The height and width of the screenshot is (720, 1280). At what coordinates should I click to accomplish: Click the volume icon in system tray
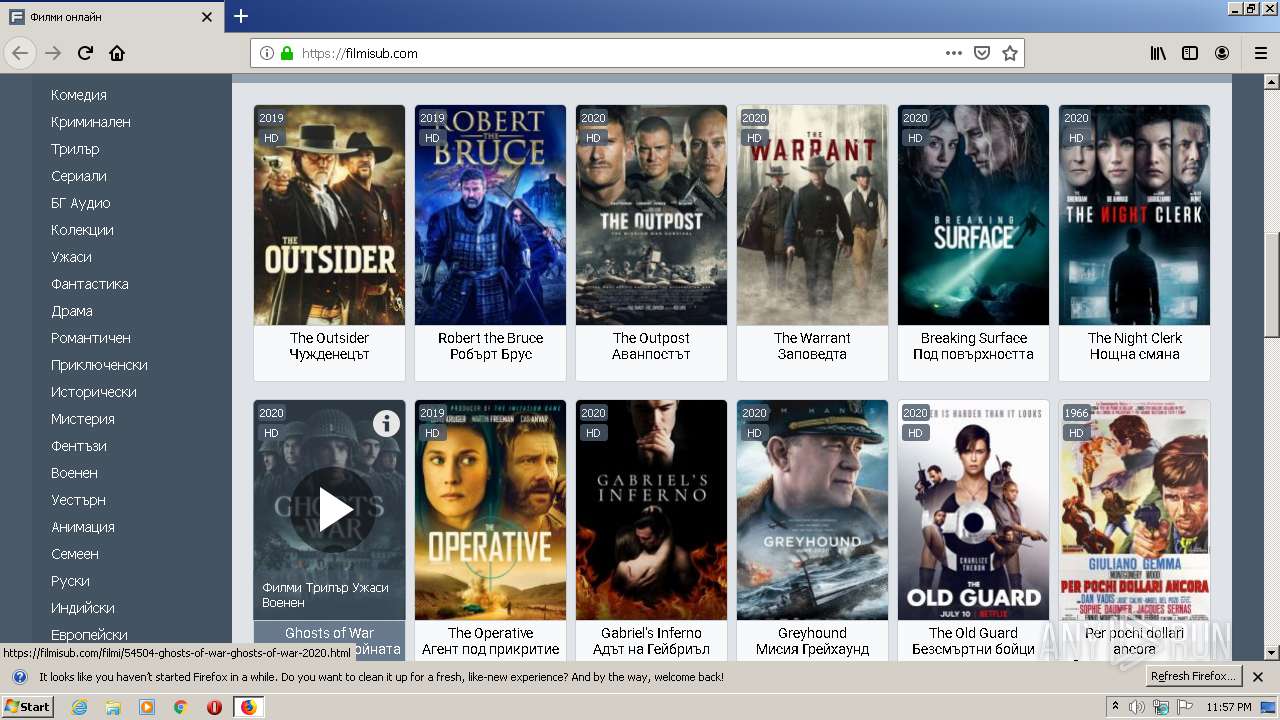tap(1137, 707)
